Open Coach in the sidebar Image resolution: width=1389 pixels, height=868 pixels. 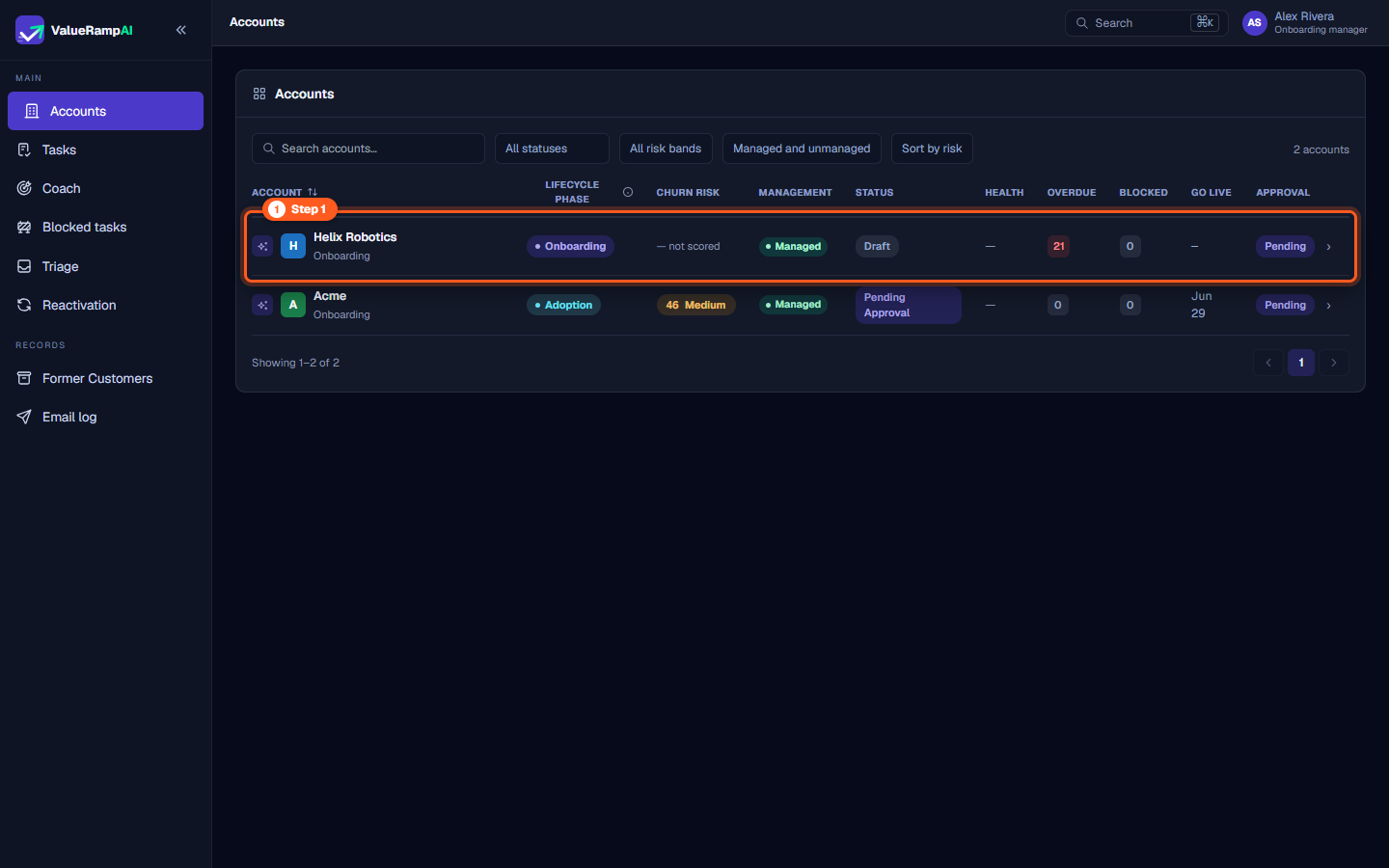(105, 188)
